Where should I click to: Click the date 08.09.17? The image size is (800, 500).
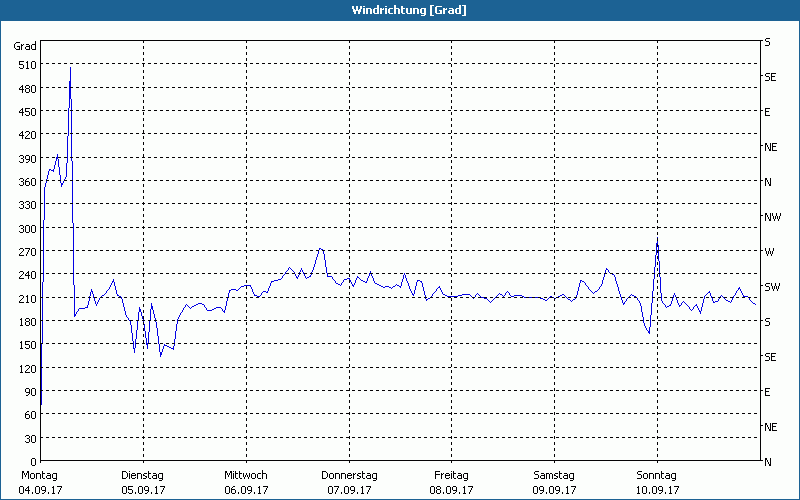coord(452,490)
